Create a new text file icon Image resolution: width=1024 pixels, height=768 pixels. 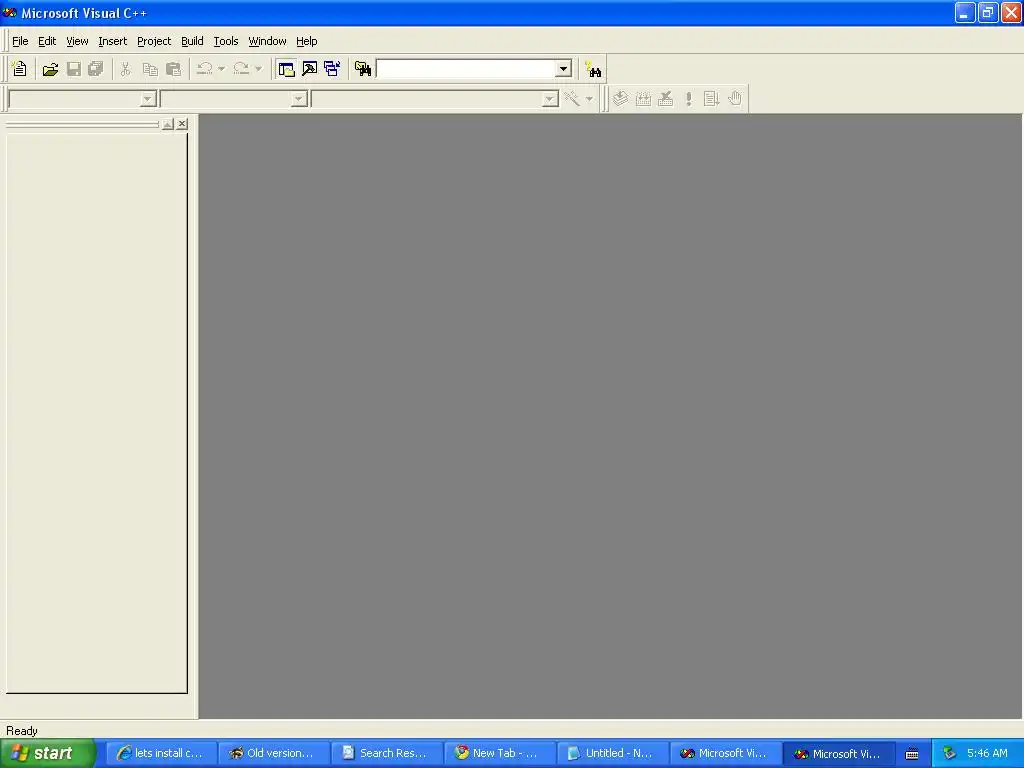(x=20, y=69)
